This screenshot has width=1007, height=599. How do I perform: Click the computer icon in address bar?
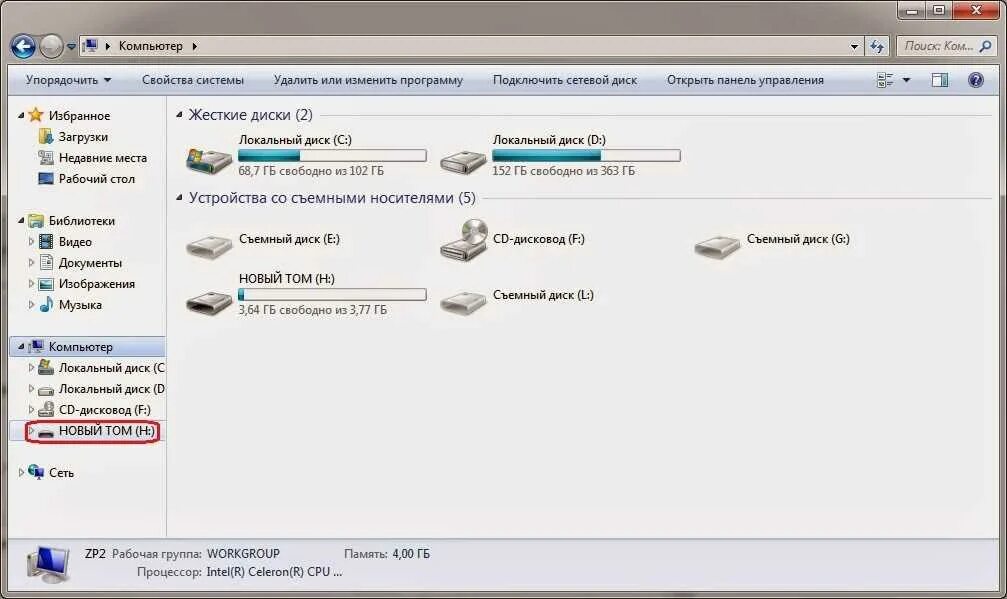click(91, 46)
